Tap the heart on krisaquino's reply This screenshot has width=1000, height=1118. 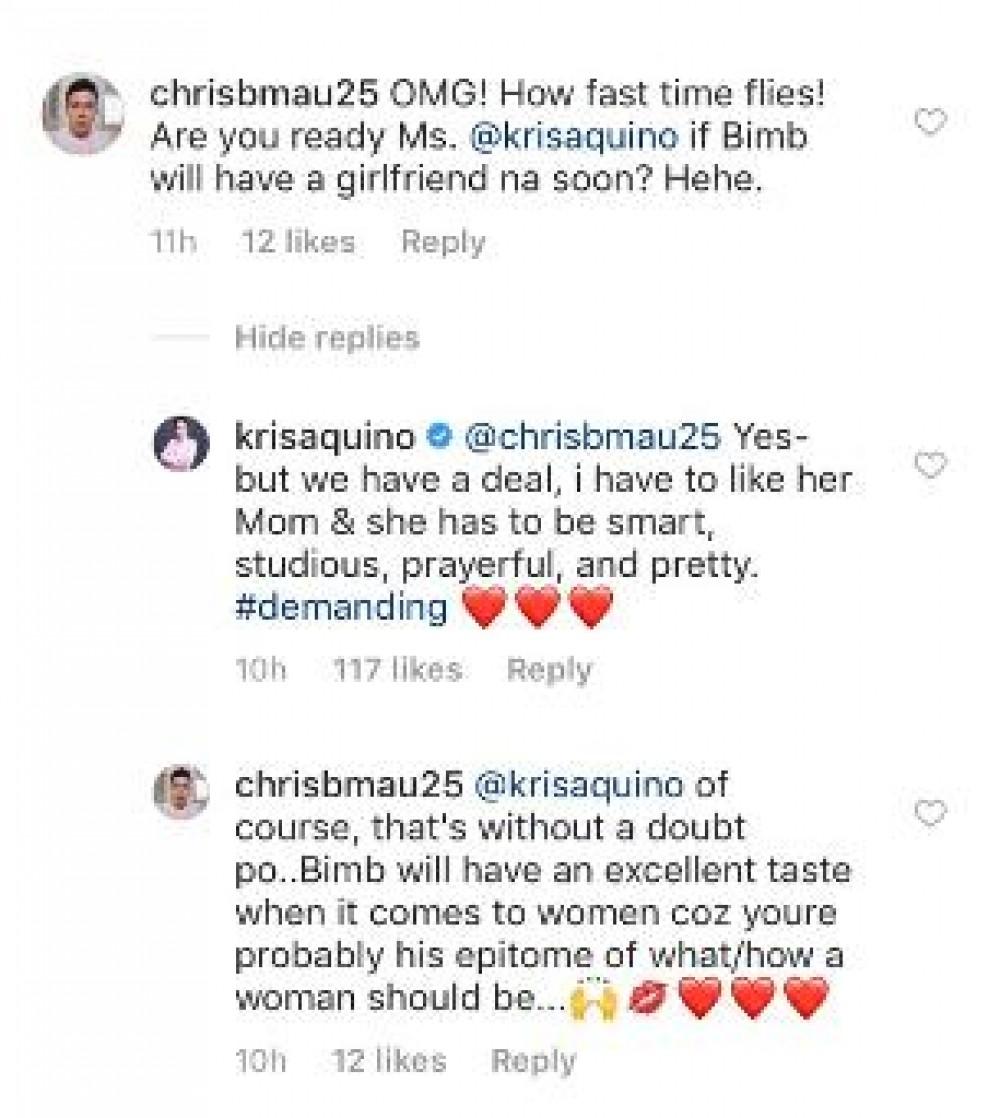pyautogui.click(x=931, y=465)
